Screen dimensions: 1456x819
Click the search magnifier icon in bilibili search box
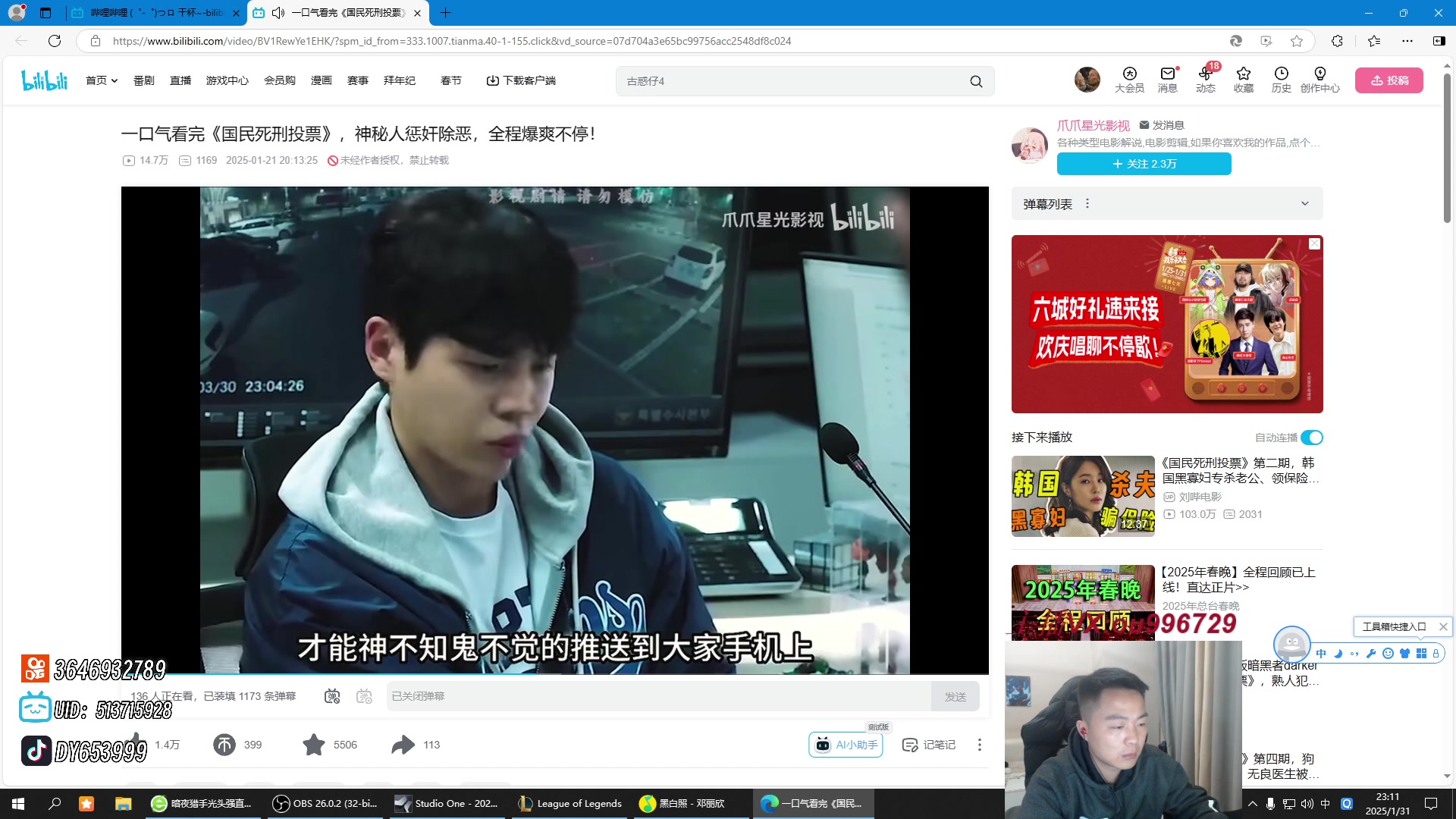coord(976,81)
